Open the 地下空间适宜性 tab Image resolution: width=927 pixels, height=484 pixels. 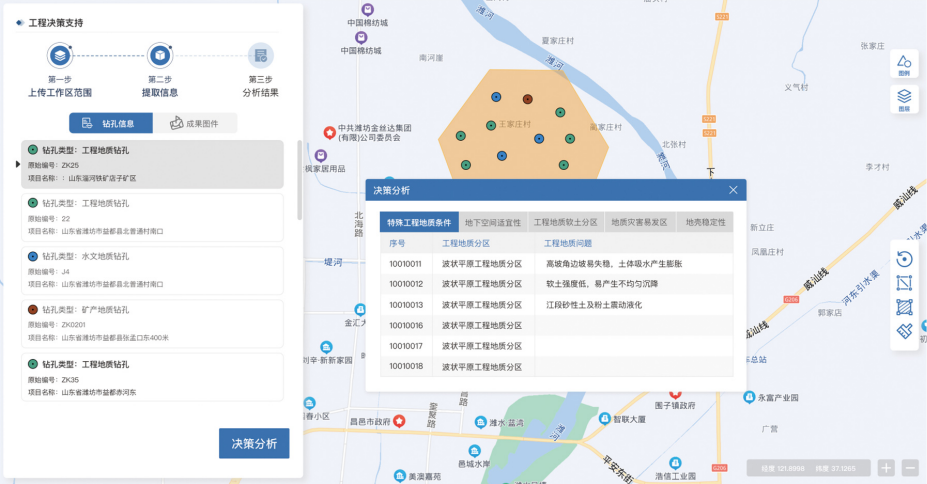tap(493, 222)
